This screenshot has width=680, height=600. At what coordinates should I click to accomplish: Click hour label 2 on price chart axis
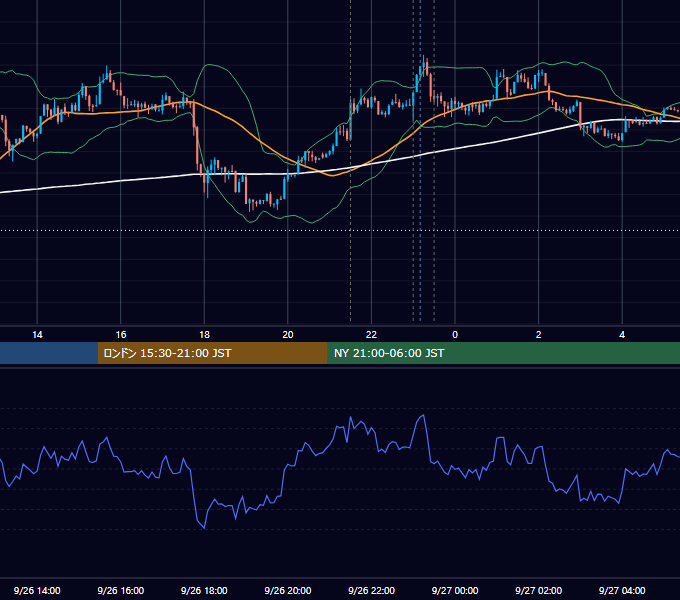pyautogui.click(x=538, y=335)
